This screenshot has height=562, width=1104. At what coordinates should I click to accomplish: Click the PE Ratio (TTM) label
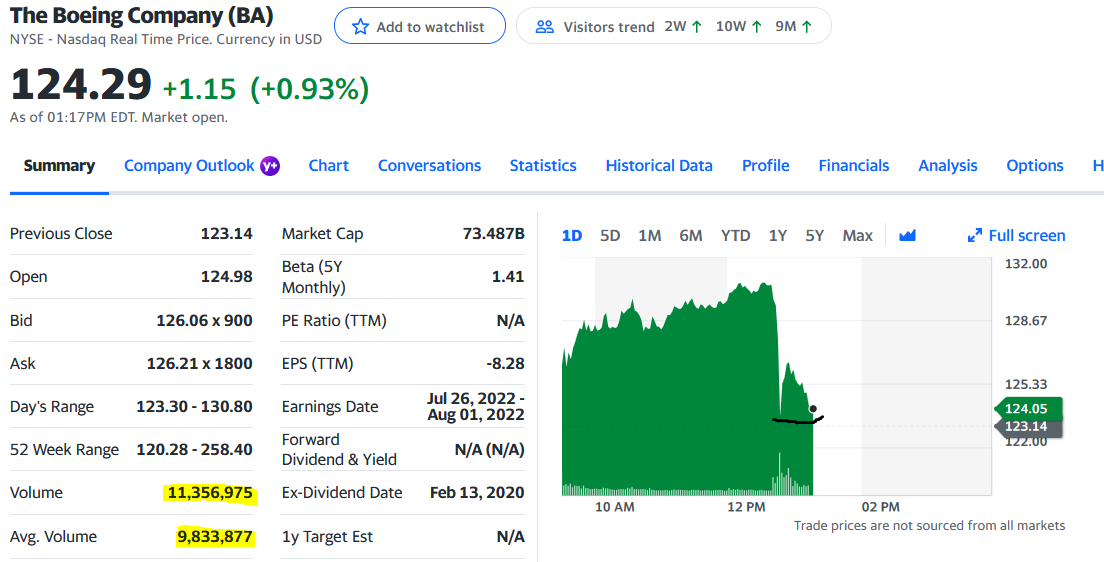334,320
